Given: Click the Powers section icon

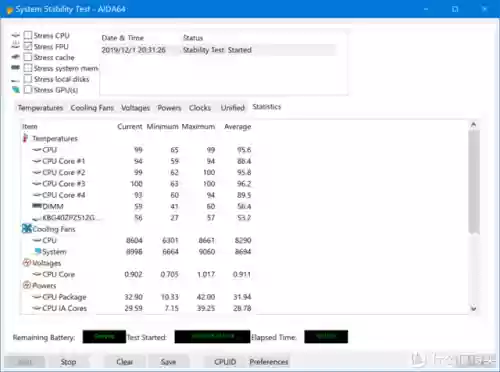Looking at the screenshot, I should 27,285.
